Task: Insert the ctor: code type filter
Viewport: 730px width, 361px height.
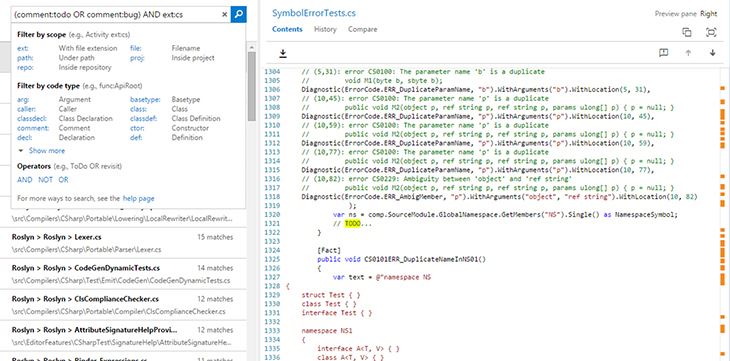Action: 137,128
